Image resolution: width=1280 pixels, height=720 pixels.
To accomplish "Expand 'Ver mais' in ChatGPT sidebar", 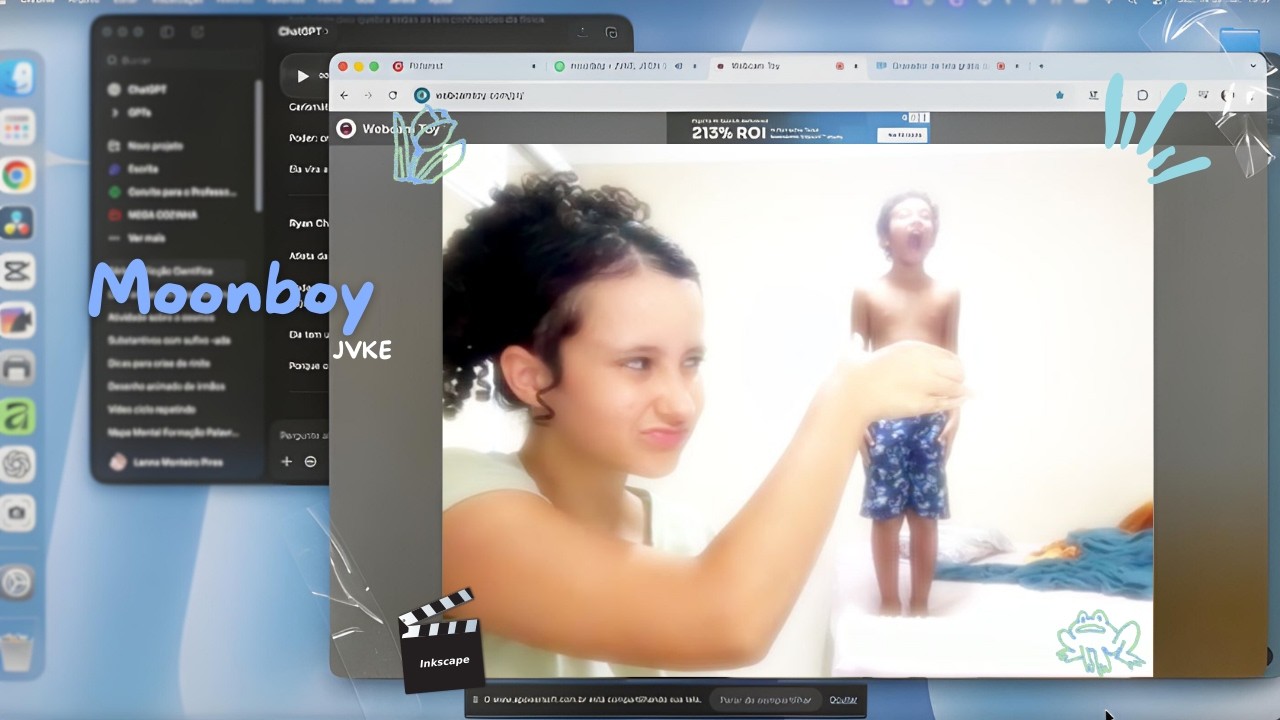I will click(x=146, y=238).
